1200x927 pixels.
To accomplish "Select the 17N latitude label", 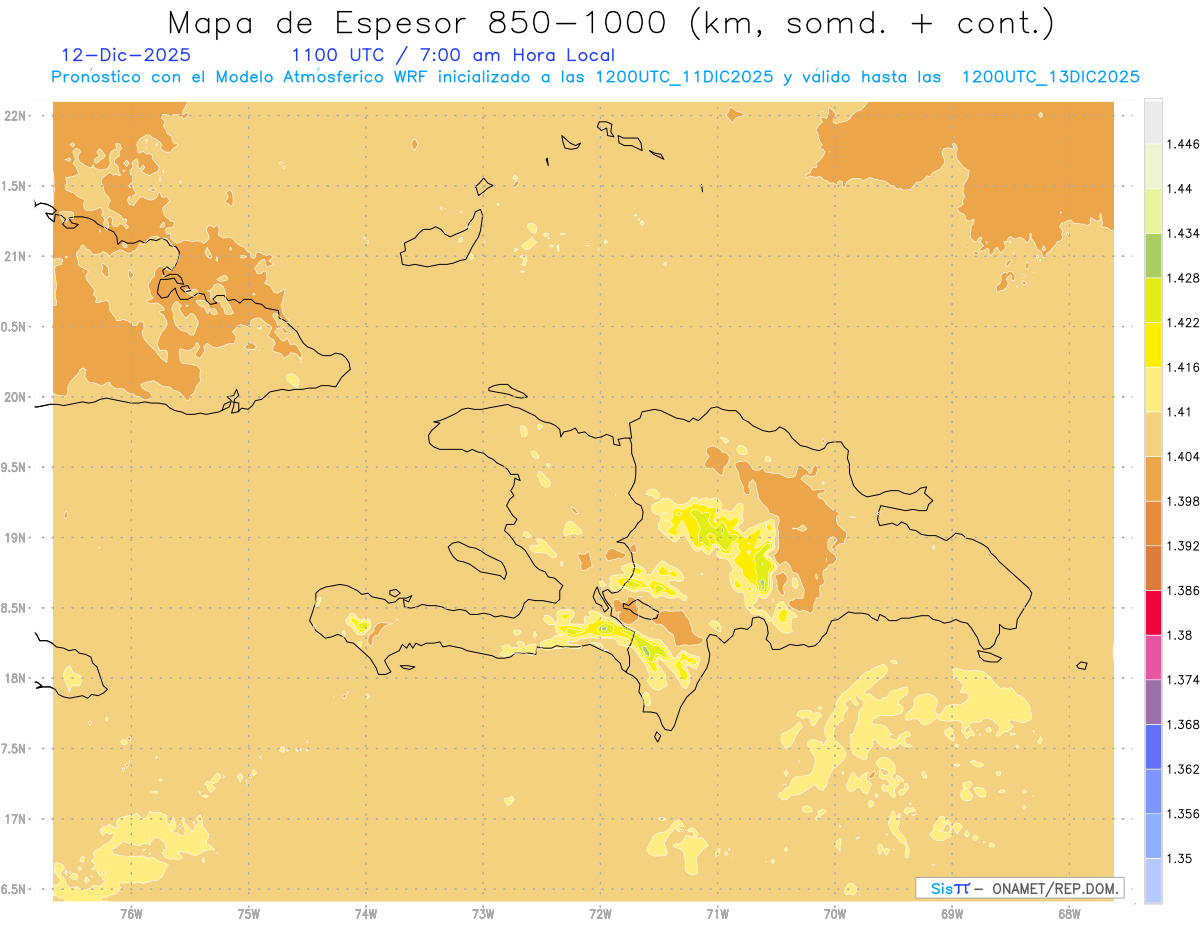I will click(x=16, y=819).
